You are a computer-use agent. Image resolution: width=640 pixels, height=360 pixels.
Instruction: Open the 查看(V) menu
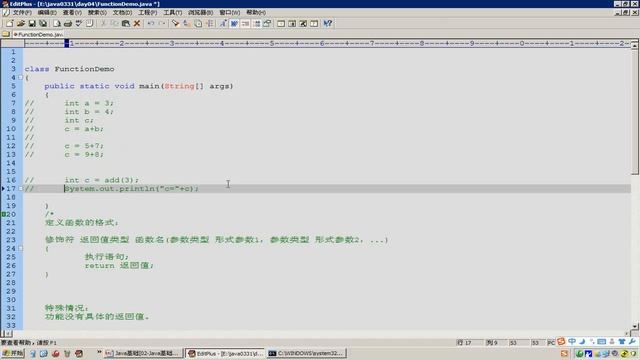[72, 13]
